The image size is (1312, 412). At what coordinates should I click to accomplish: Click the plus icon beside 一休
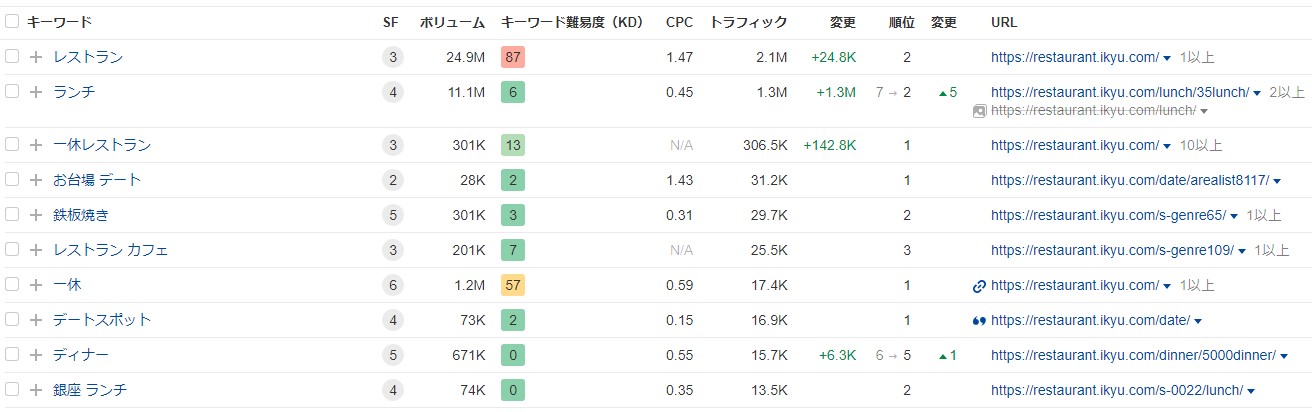[x=36, y=285]
